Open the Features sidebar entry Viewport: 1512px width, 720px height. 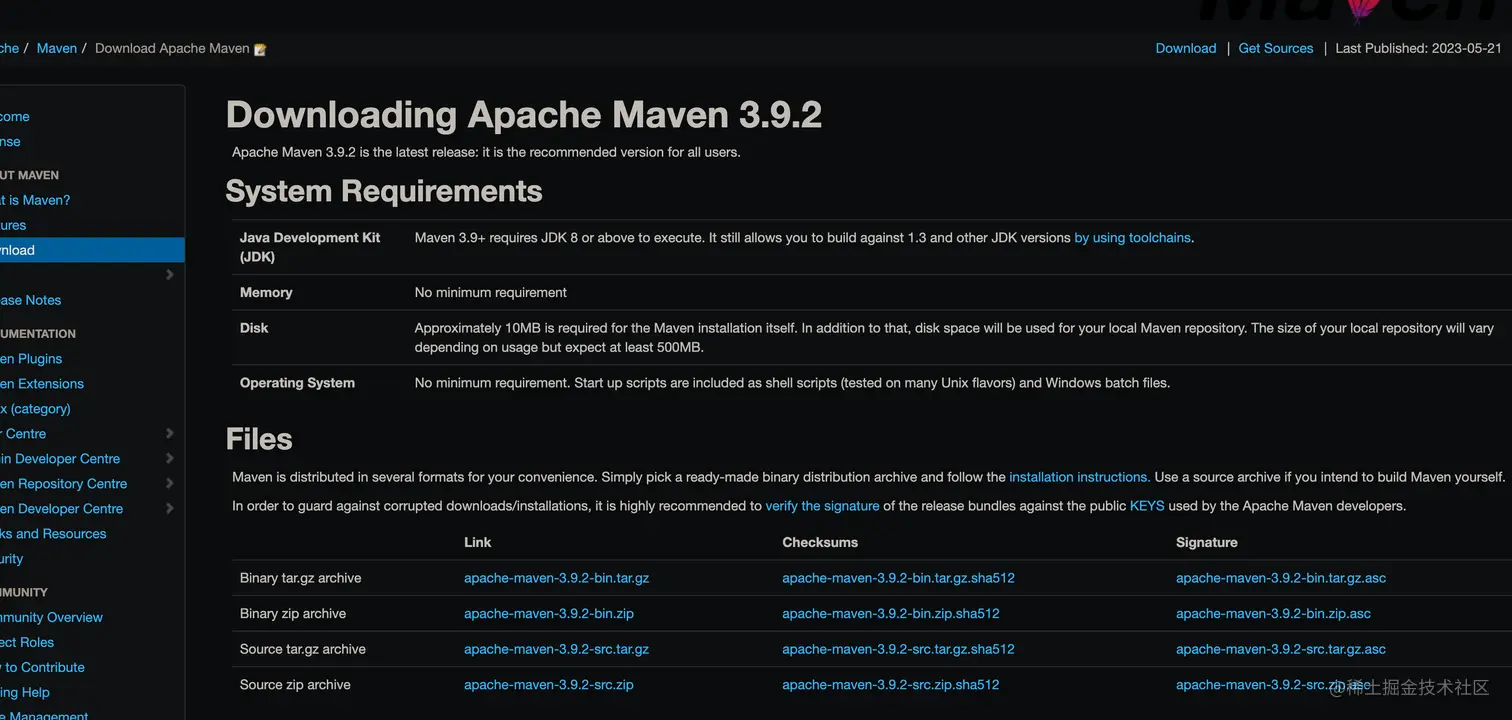click(x=13, y=225)
